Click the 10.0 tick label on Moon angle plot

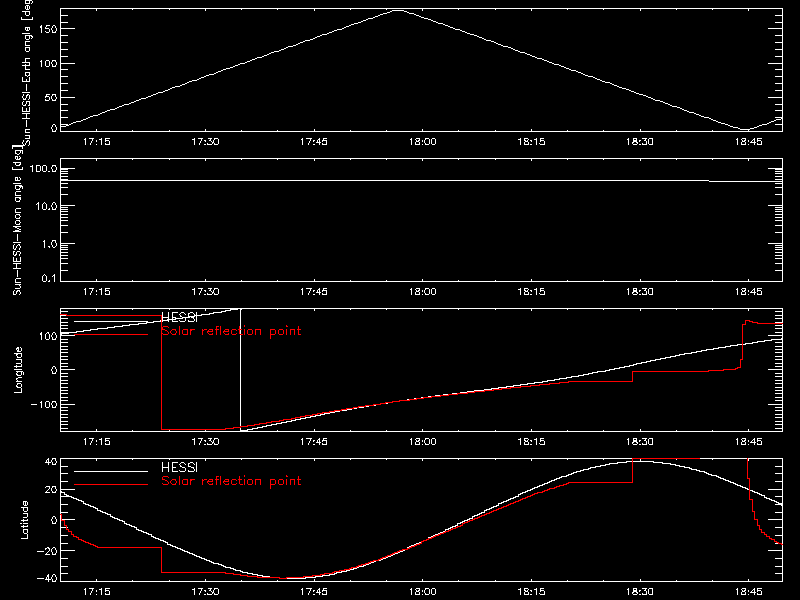click(x=46, y=206)
